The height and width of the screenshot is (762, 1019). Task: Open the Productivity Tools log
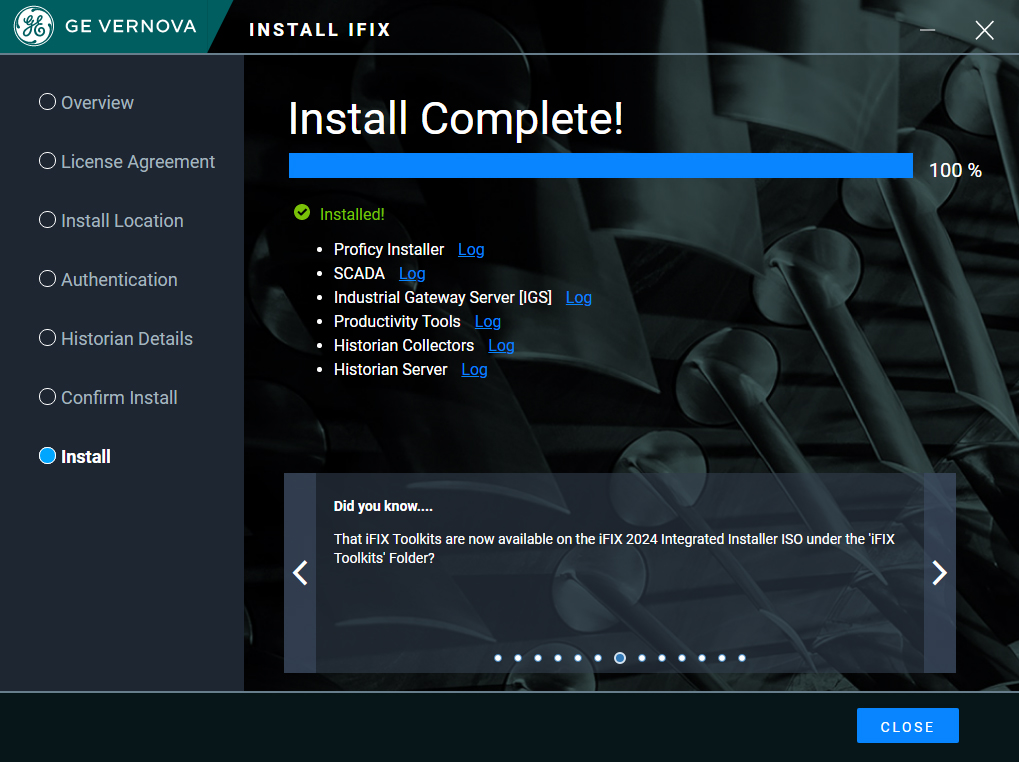(x=487, y=322)
